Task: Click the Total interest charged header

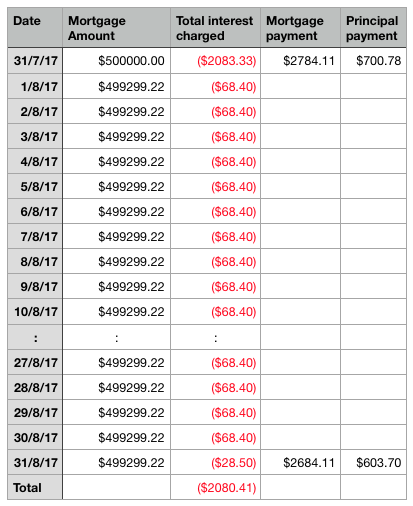Action: [x=215, y=28]
